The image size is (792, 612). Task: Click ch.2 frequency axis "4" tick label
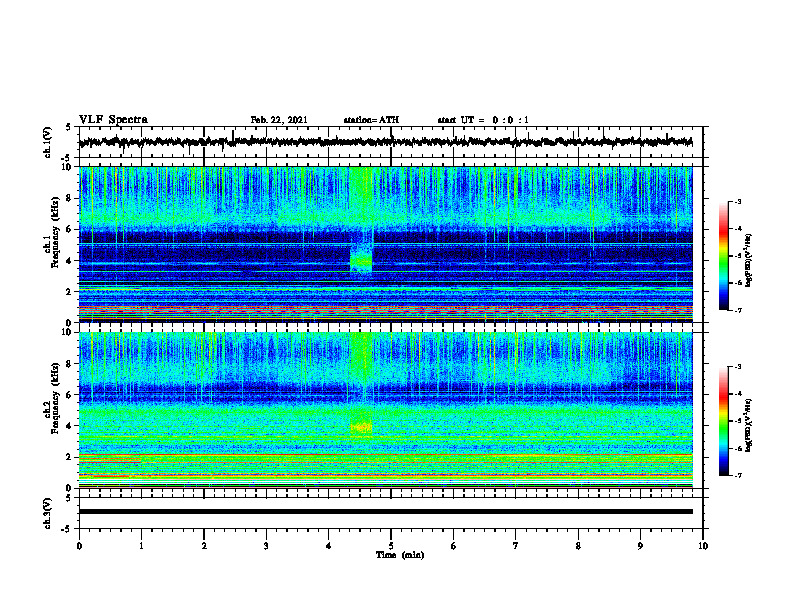[x=69, y=426]
